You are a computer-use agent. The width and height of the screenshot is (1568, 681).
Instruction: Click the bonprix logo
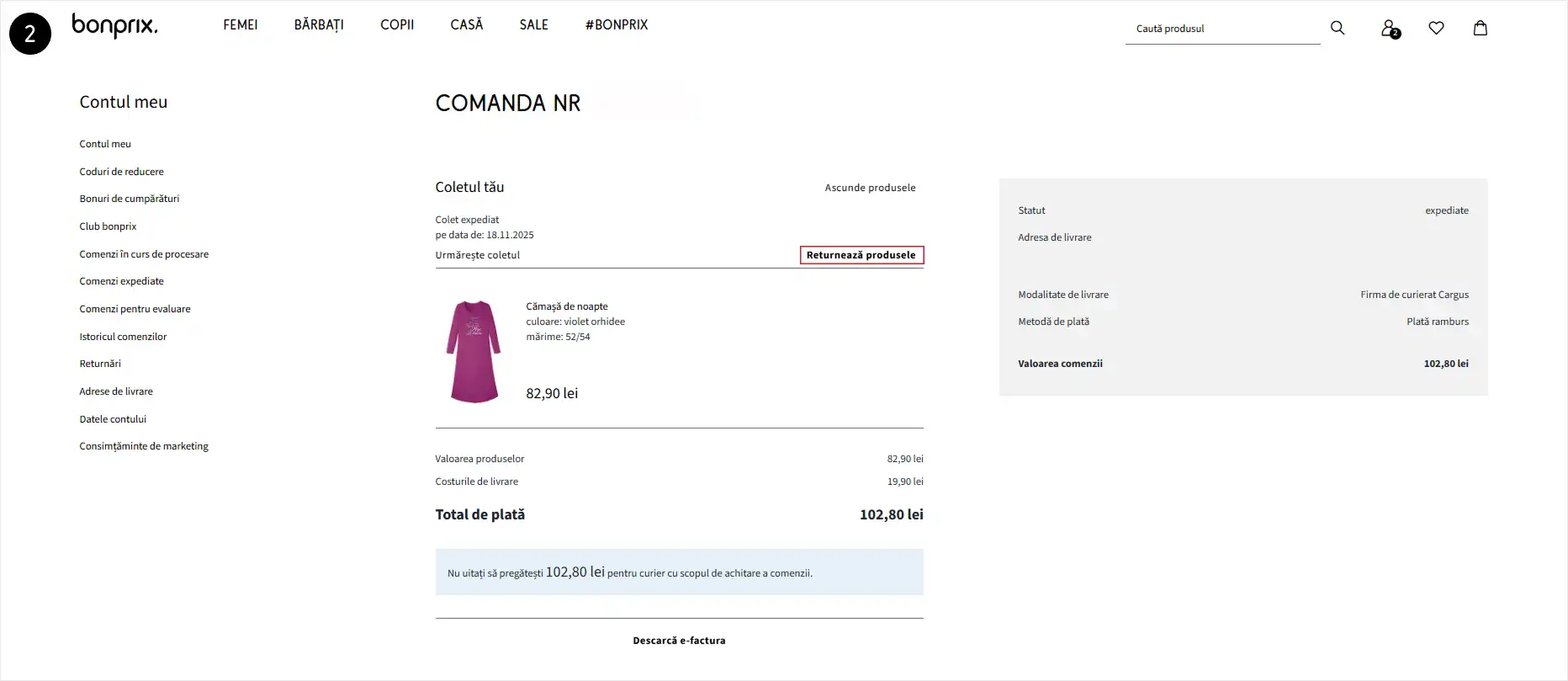click(114, 25)
